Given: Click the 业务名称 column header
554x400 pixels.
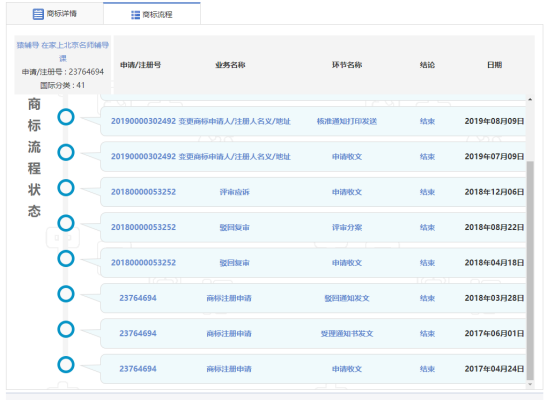Looking at the screenshot, I should pyautogui.click(x=230, y=65).
